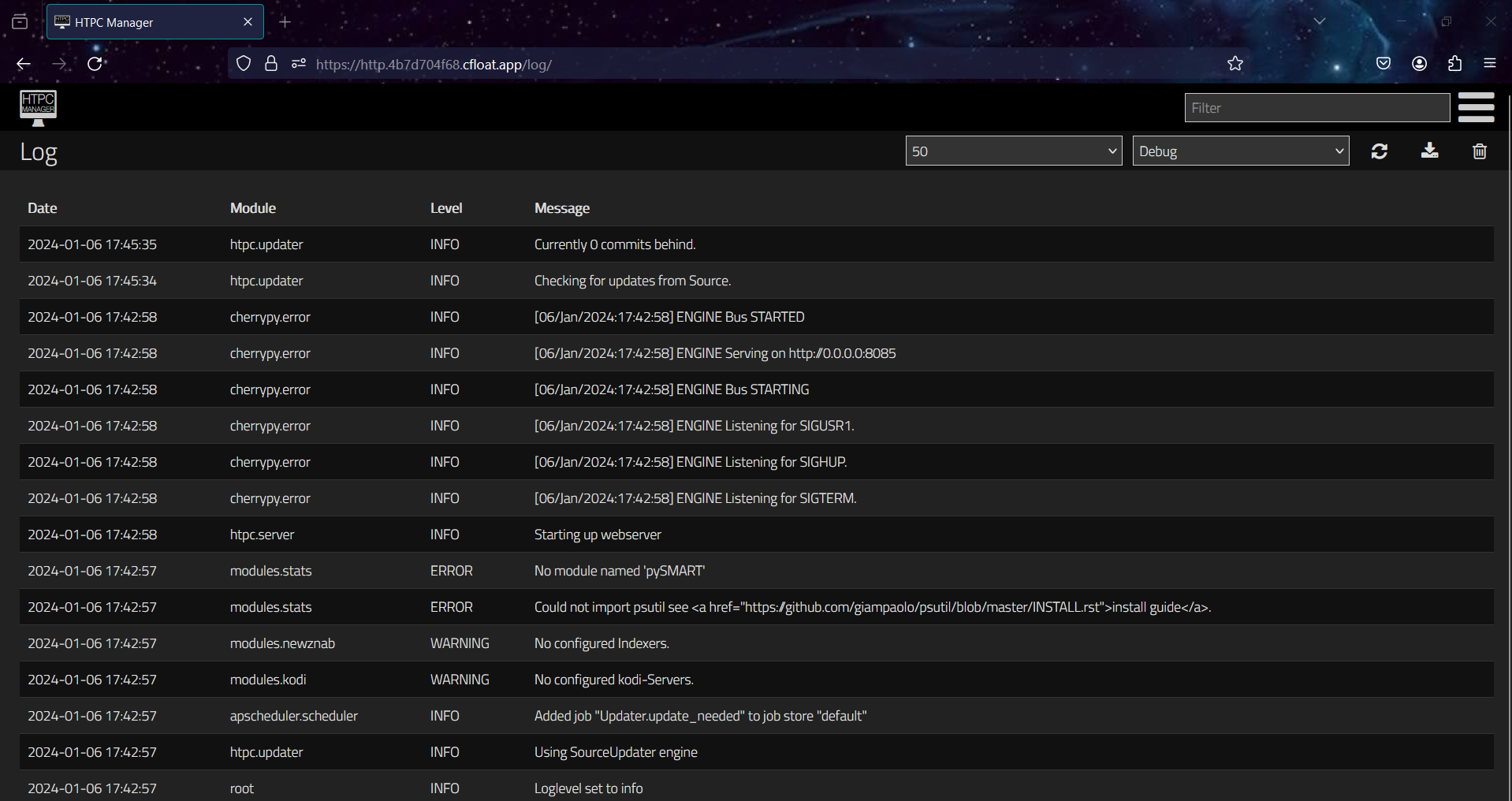Bookmark this page with star icon
Screen dimensions: 1512x801
pyautogui.click(x=1235, y=64)
